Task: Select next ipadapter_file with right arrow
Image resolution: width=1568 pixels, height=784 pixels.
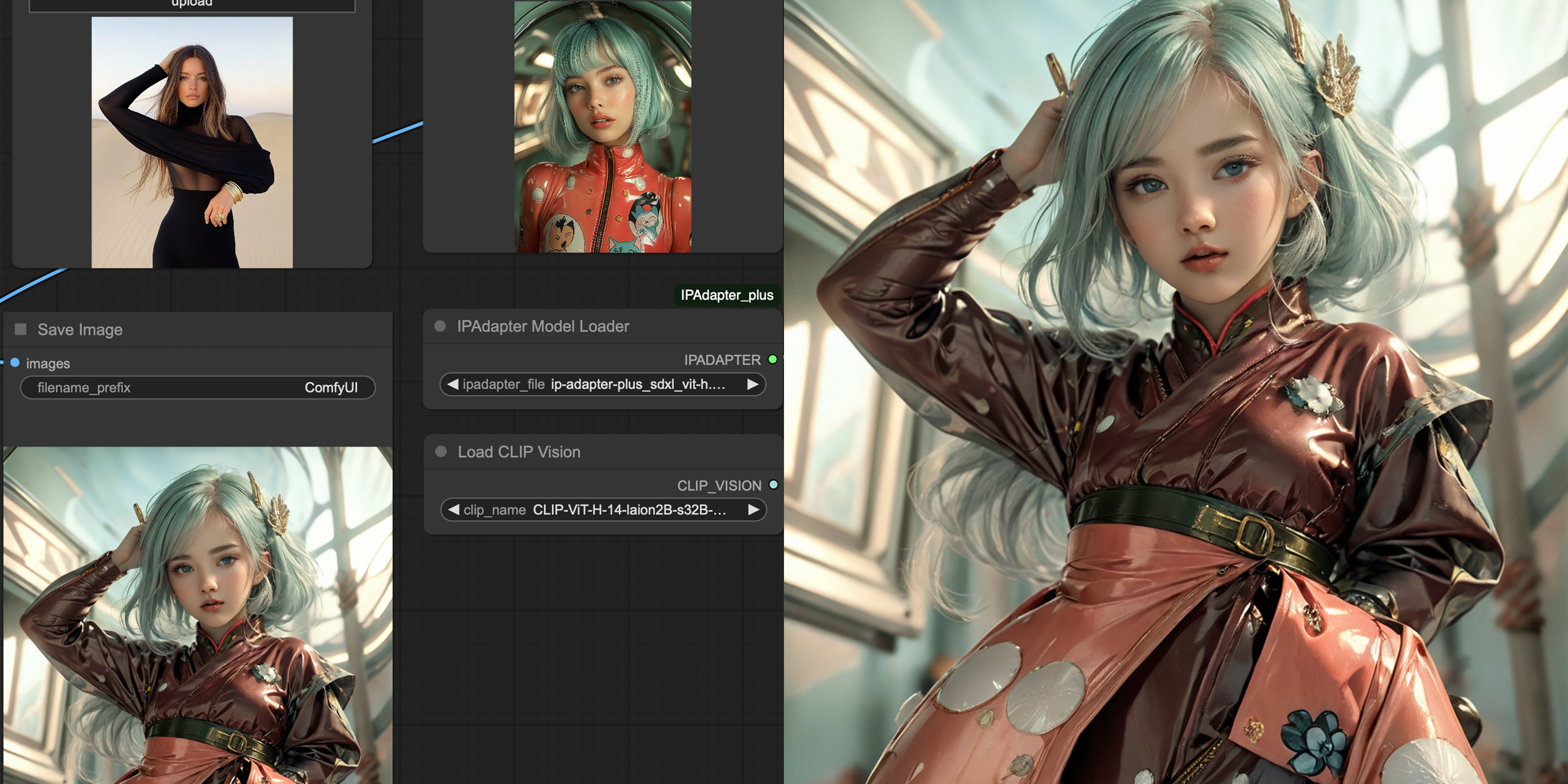Action: point(753,384)
